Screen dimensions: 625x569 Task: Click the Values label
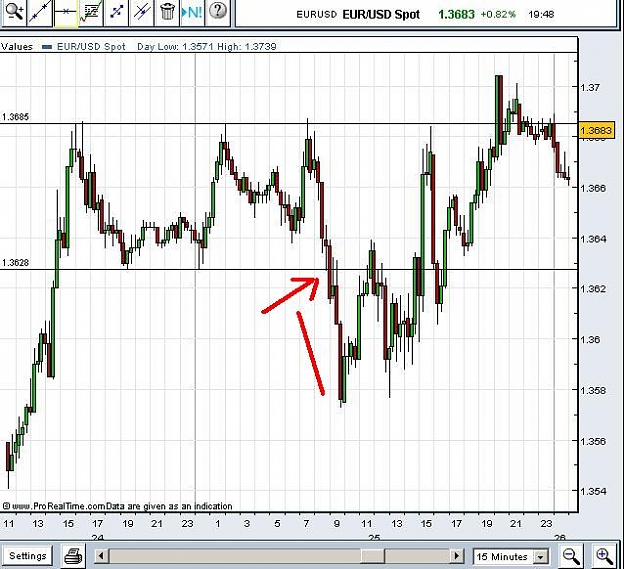17,47
